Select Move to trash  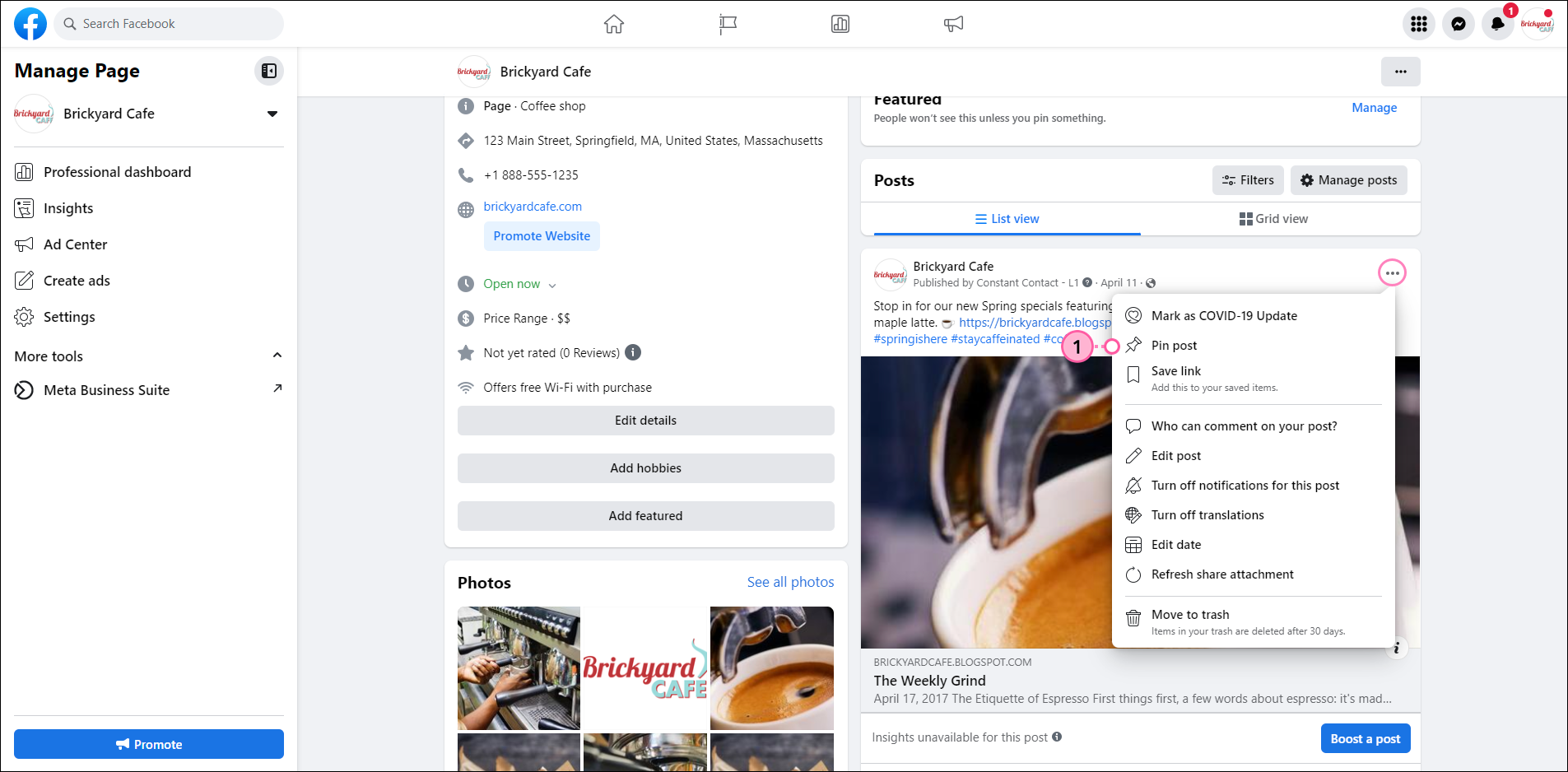pyautogui.click(x=1253, y=622)
